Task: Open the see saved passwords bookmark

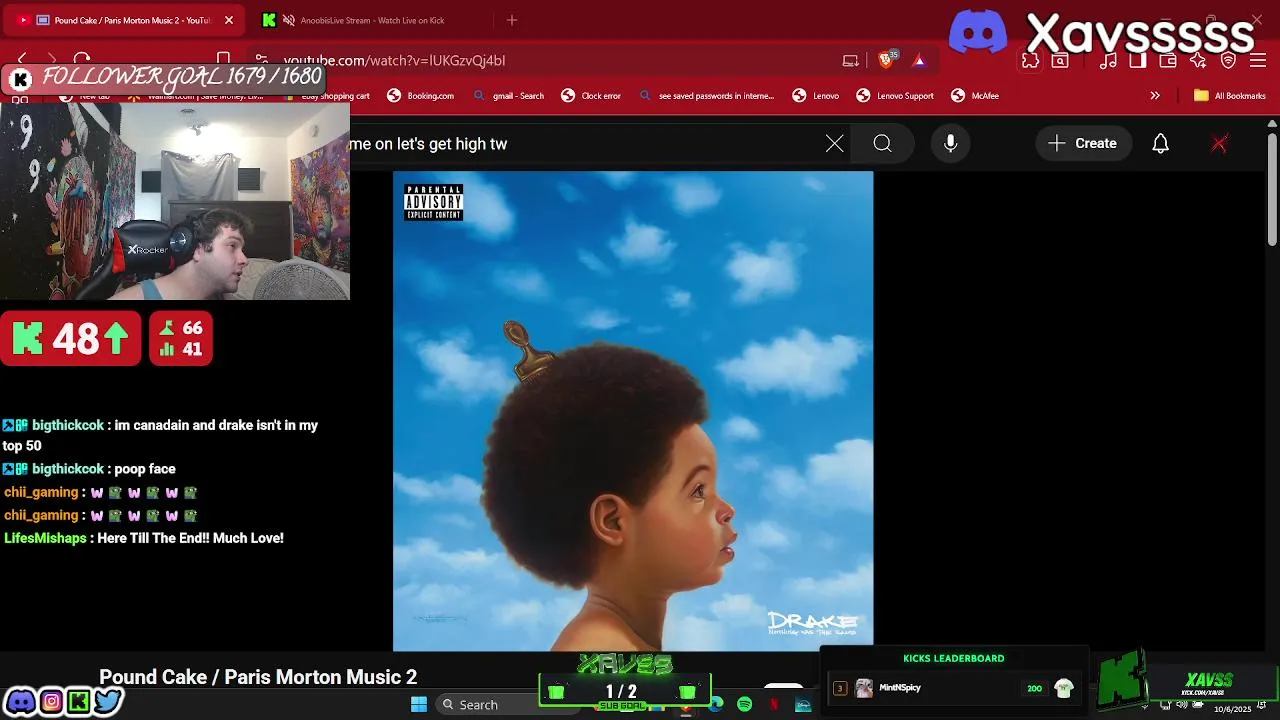Action: (x=706, y=96)
